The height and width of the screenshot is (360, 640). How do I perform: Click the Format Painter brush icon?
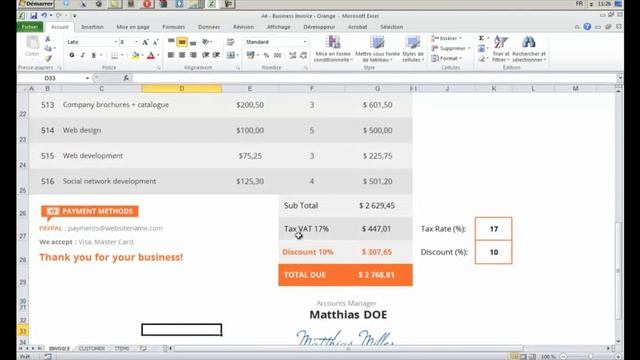coord(48,58)
